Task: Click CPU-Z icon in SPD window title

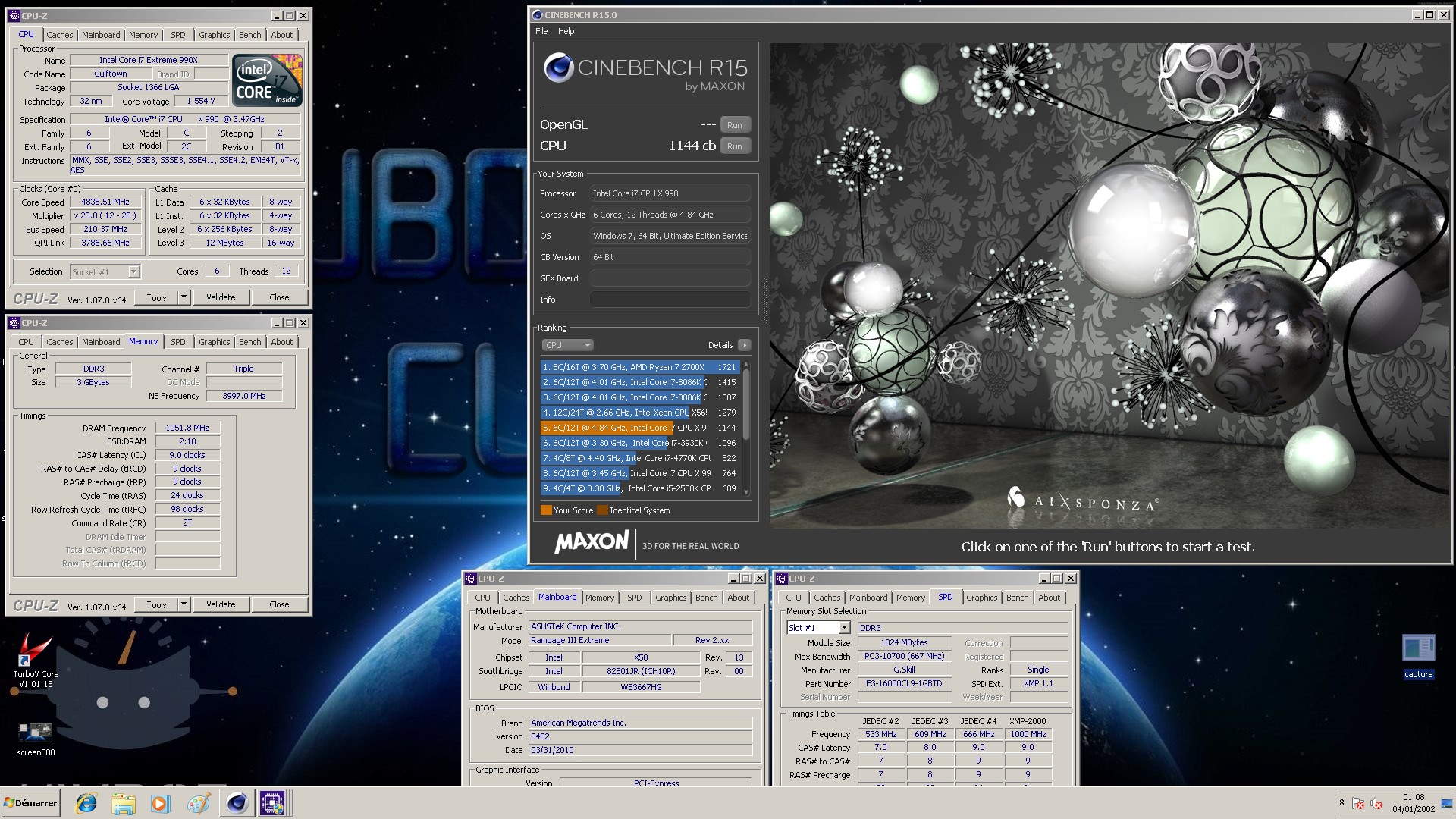Action: pos(782,579)
